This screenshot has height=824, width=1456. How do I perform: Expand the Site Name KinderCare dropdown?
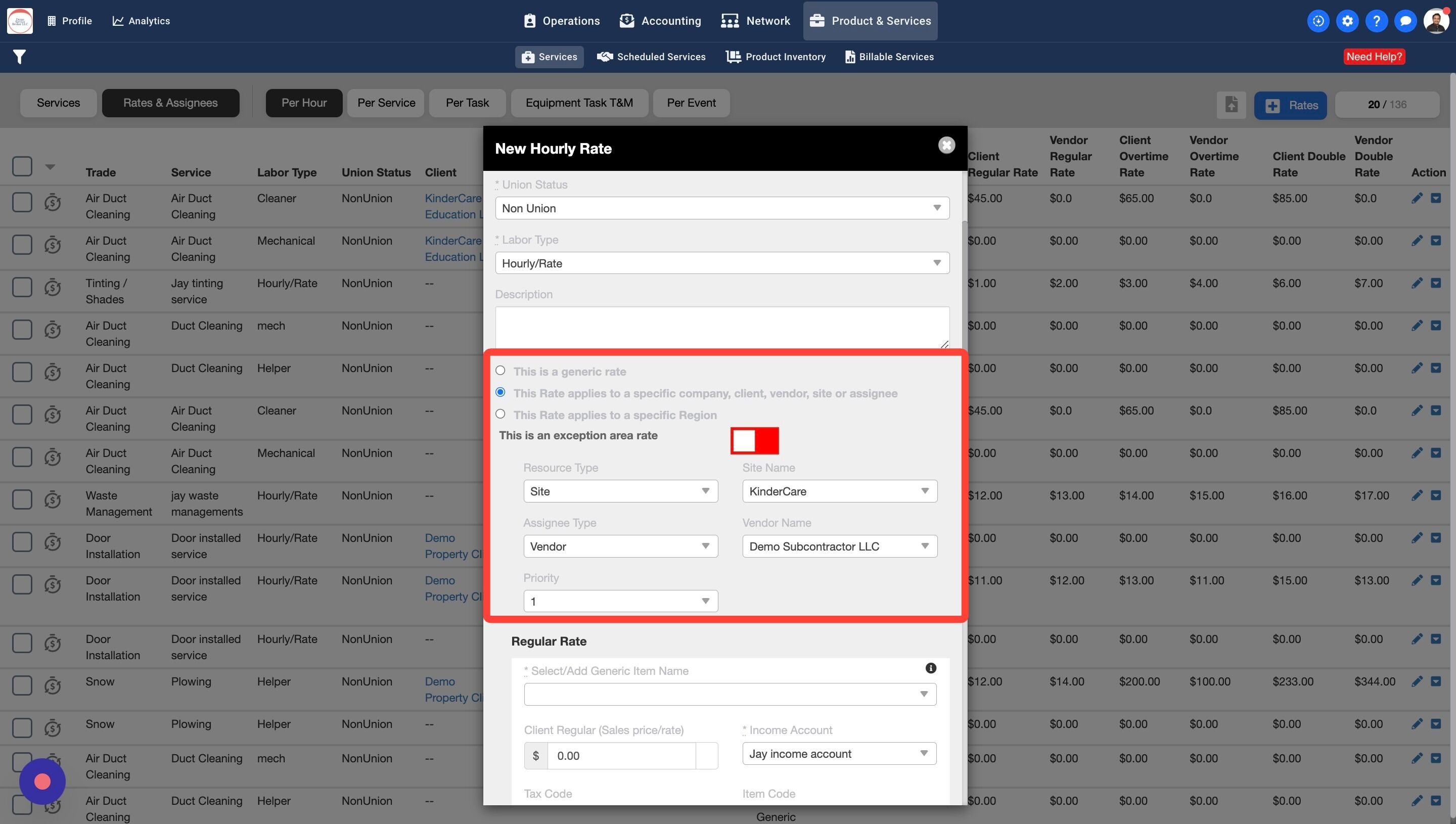[x=839, y=491]
